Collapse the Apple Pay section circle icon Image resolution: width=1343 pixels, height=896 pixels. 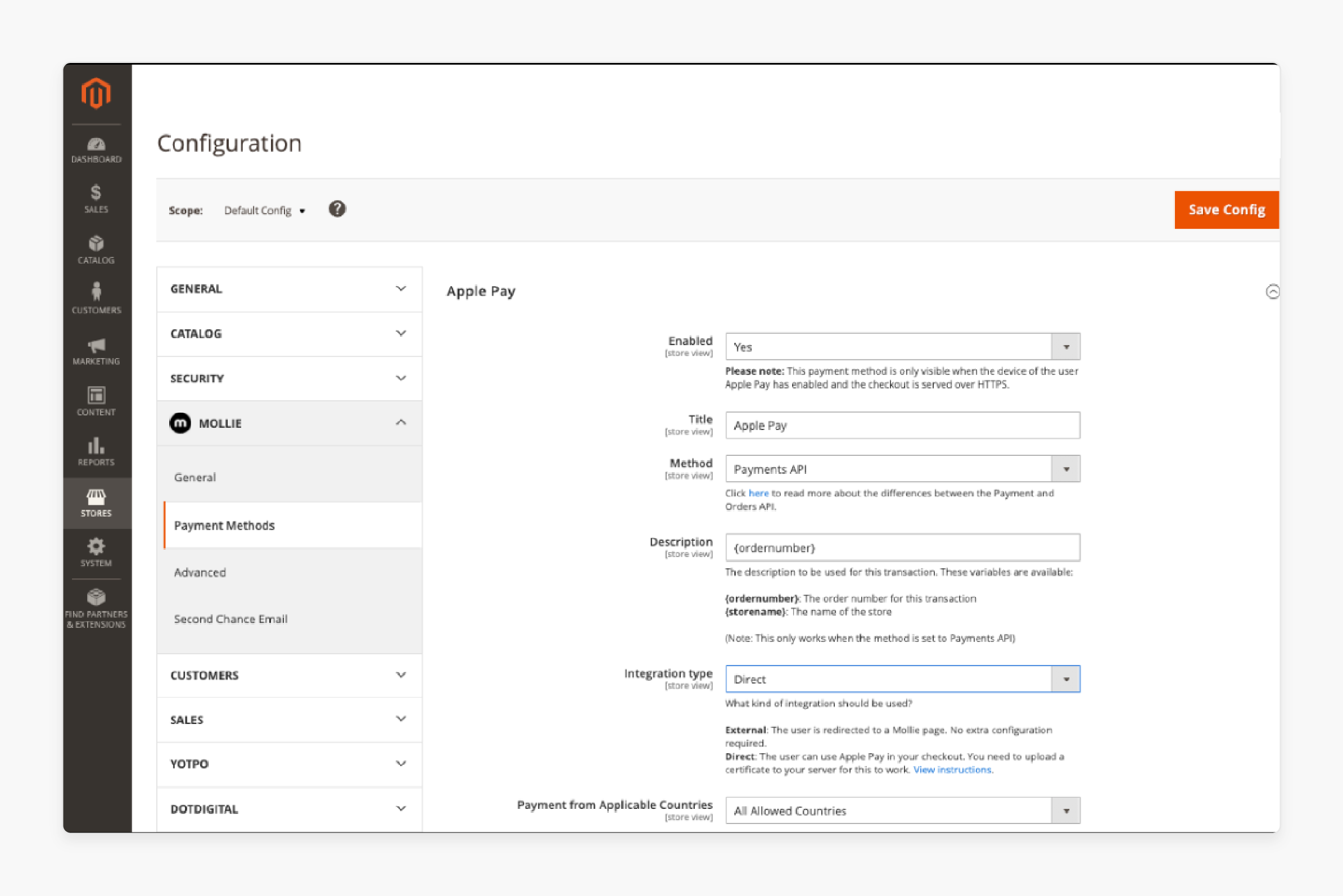tap(1272, 292)
